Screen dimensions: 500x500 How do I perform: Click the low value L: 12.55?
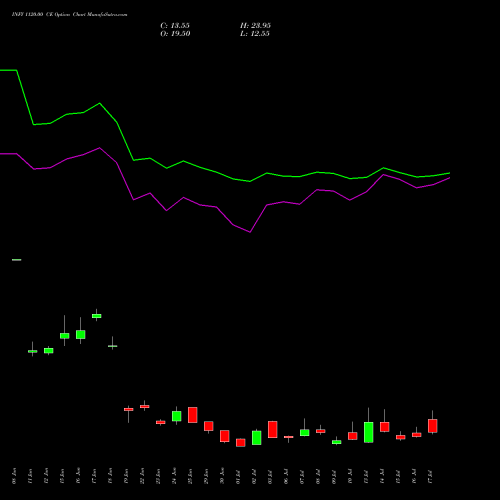point(255,34)
